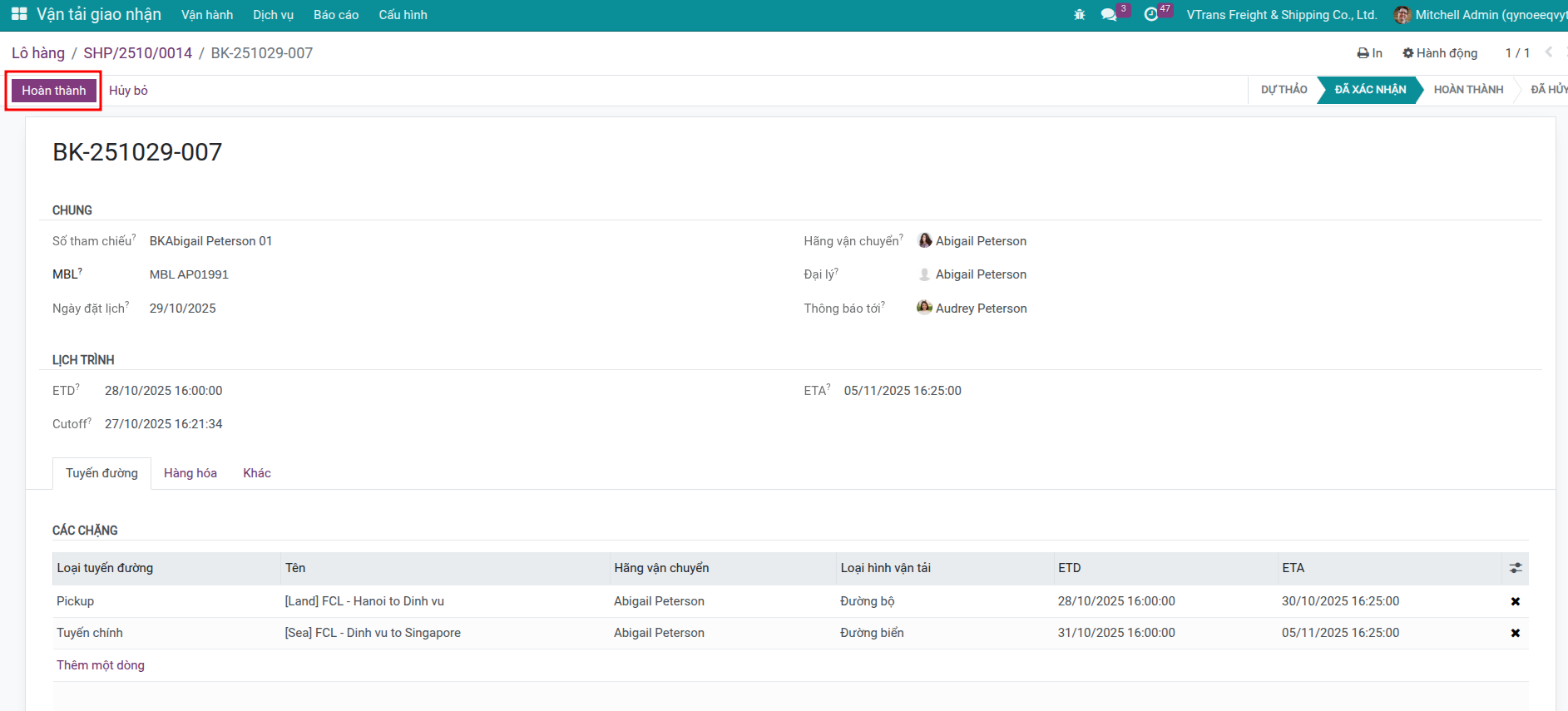Open column settings adjust icon in table
Screen dimensions: 1568x711
click(x=1515, y=568)
